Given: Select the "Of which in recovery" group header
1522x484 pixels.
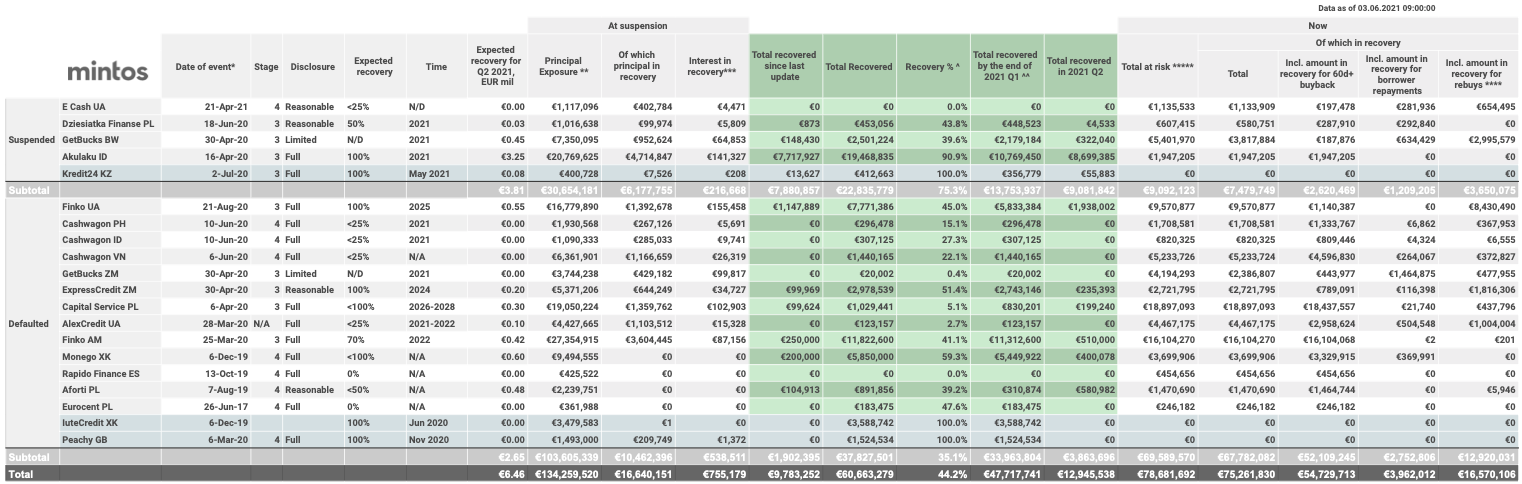Looking at the screenshot, I should [1357, 43].
